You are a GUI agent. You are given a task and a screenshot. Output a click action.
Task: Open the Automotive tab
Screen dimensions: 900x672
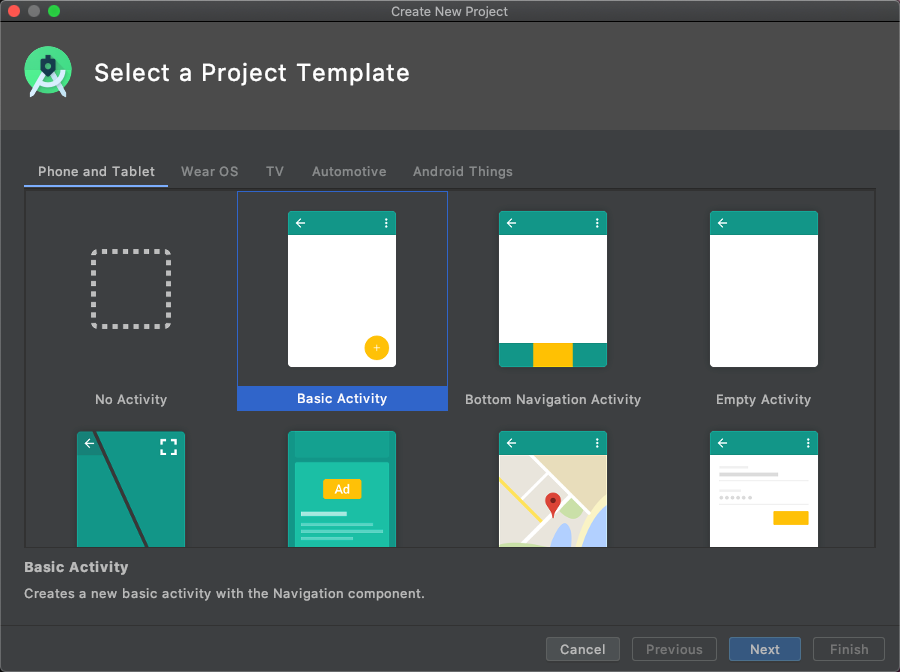tap(349, 172)
